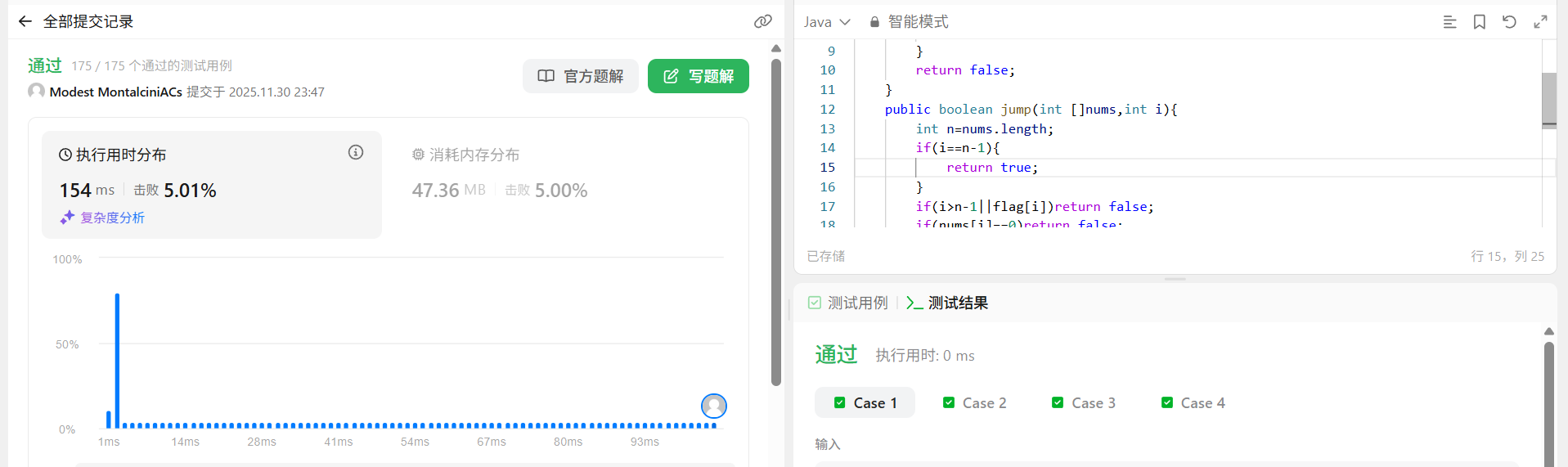Click the avatar beside Modest MontalciniACs
The height and width of the screenshot is (467, 1568).
36,91
